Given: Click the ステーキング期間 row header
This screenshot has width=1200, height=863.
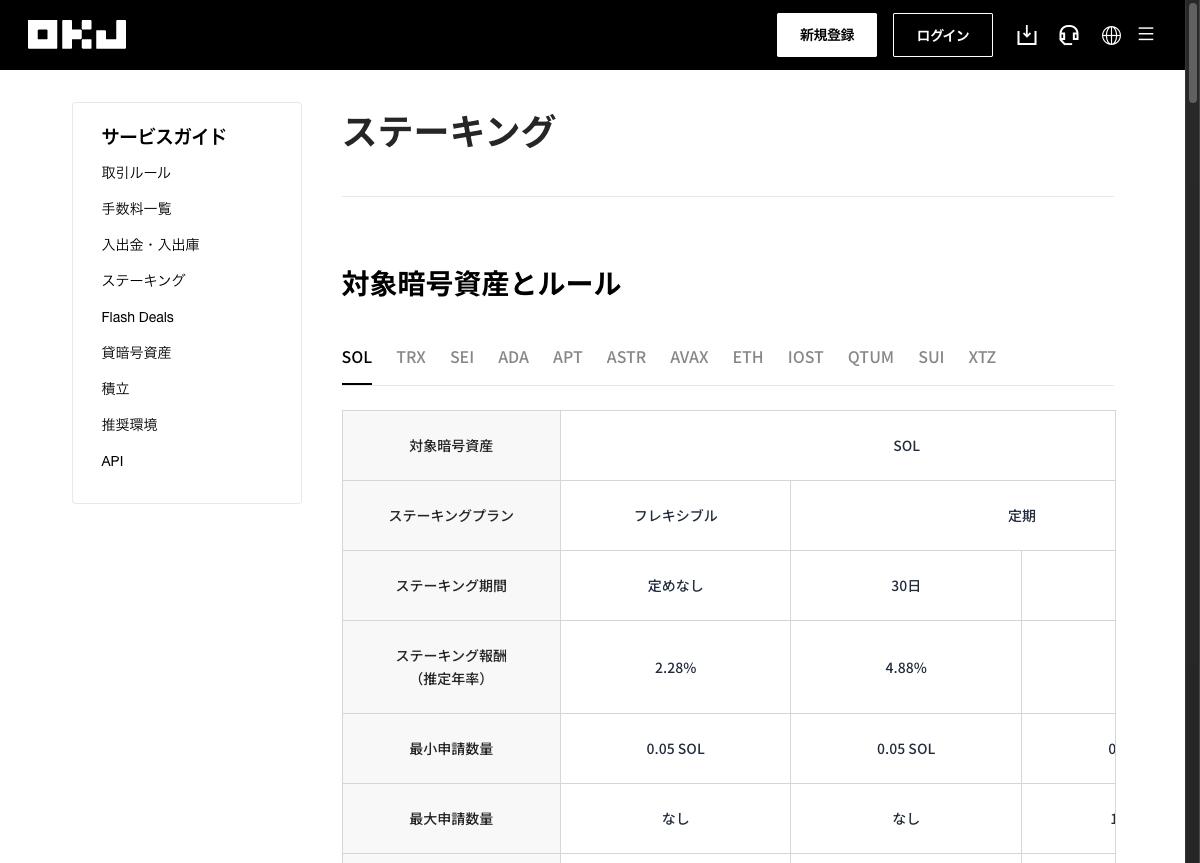Looking at the screenshot, I should (451, 586).
